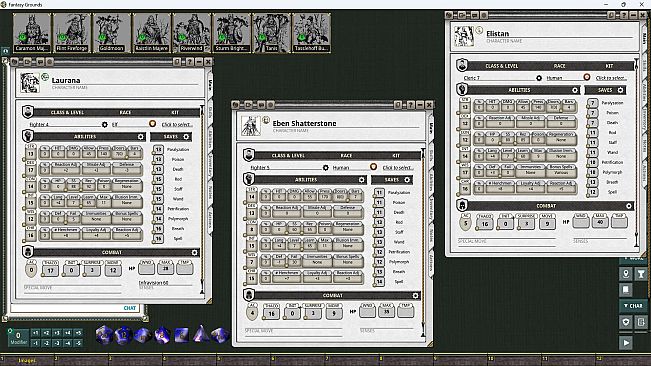The width and height of the screenshot is (651, 366).
Task: Open the Elf race link icon
Action: pyautogui.click(x=152, y=124)
